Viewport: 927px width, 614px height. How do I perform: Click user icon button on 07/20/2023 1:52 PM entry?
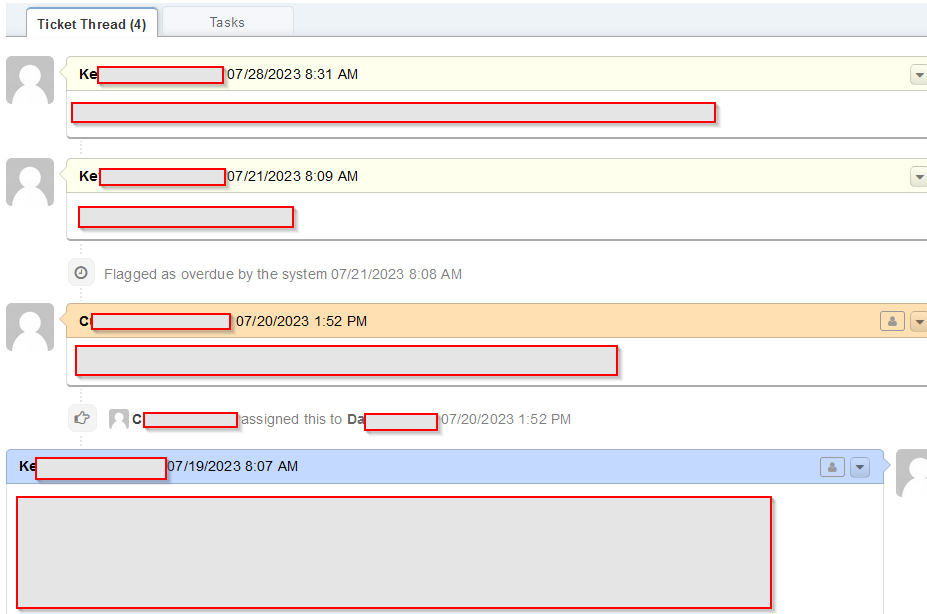[x=892, y=322]
